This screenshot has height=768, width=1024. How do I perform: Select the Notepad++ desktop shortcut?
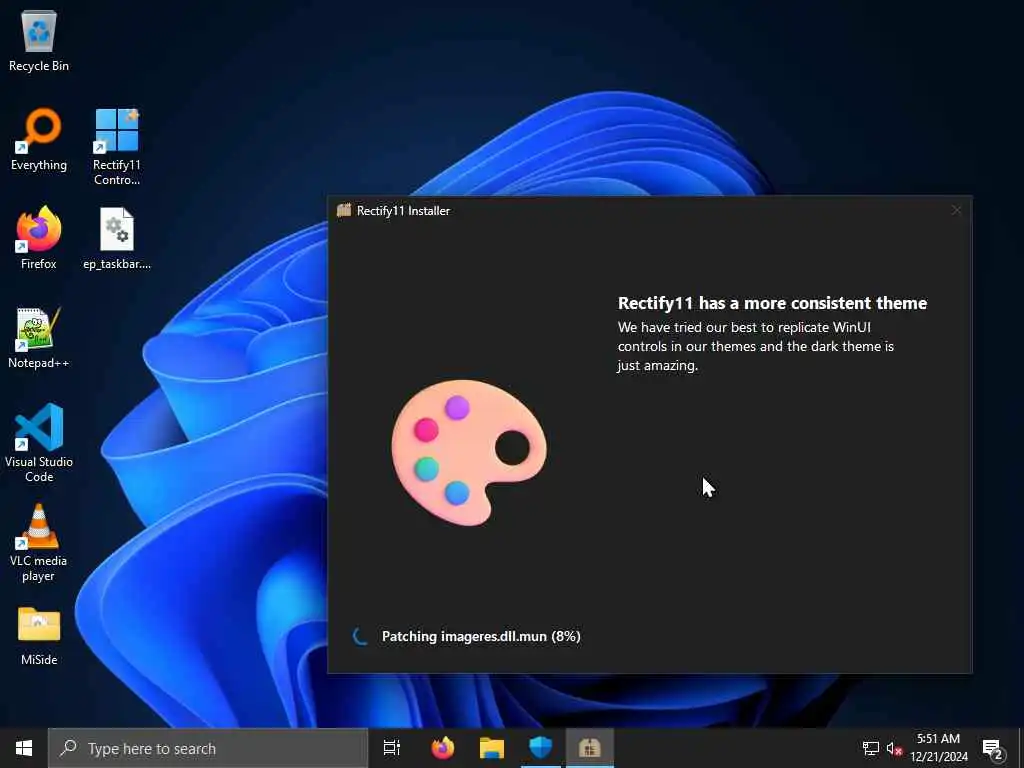coord(39,338)
